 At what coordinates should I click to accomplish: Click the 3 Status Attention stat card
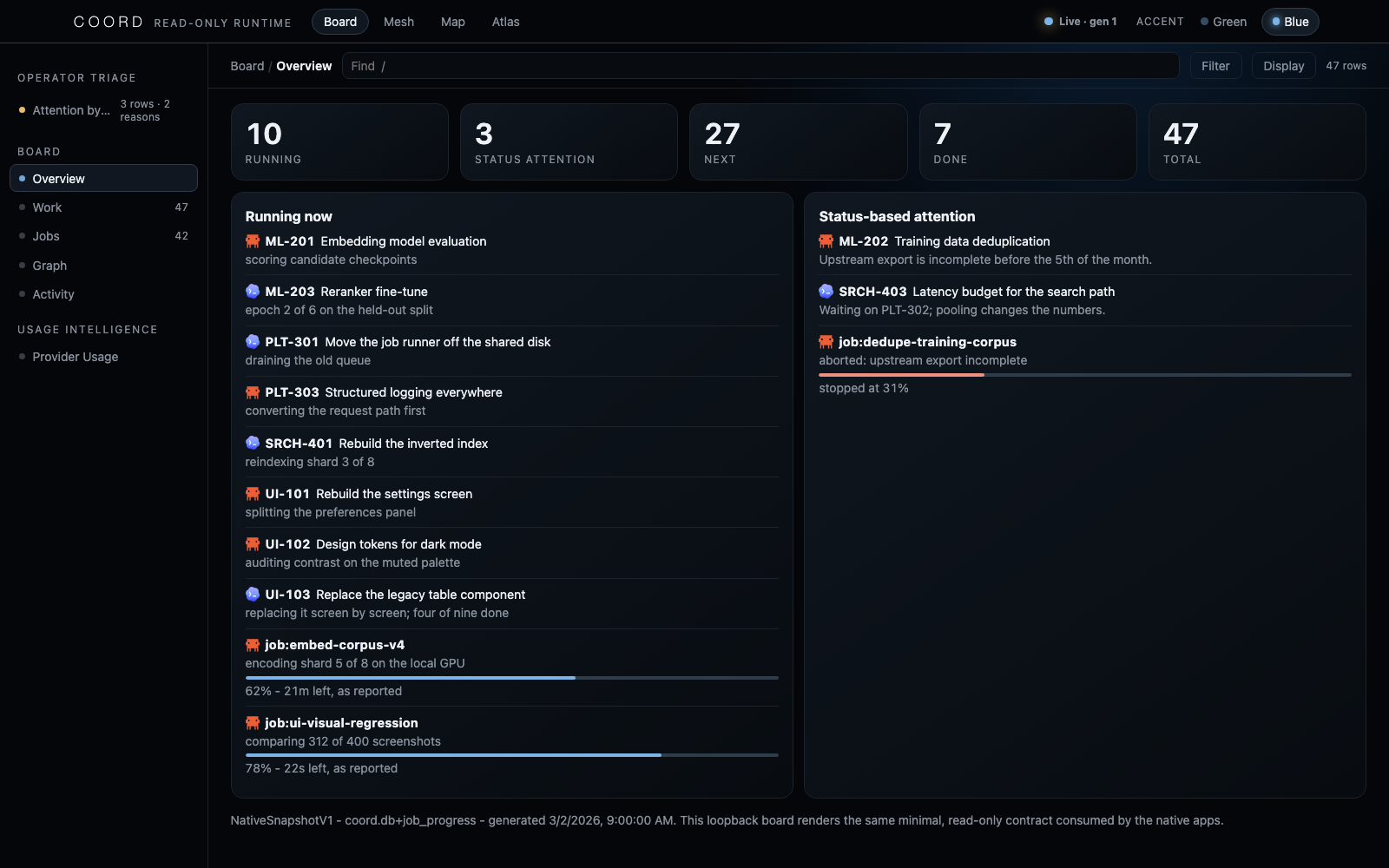pyautogui.click(x=569, y=142)
